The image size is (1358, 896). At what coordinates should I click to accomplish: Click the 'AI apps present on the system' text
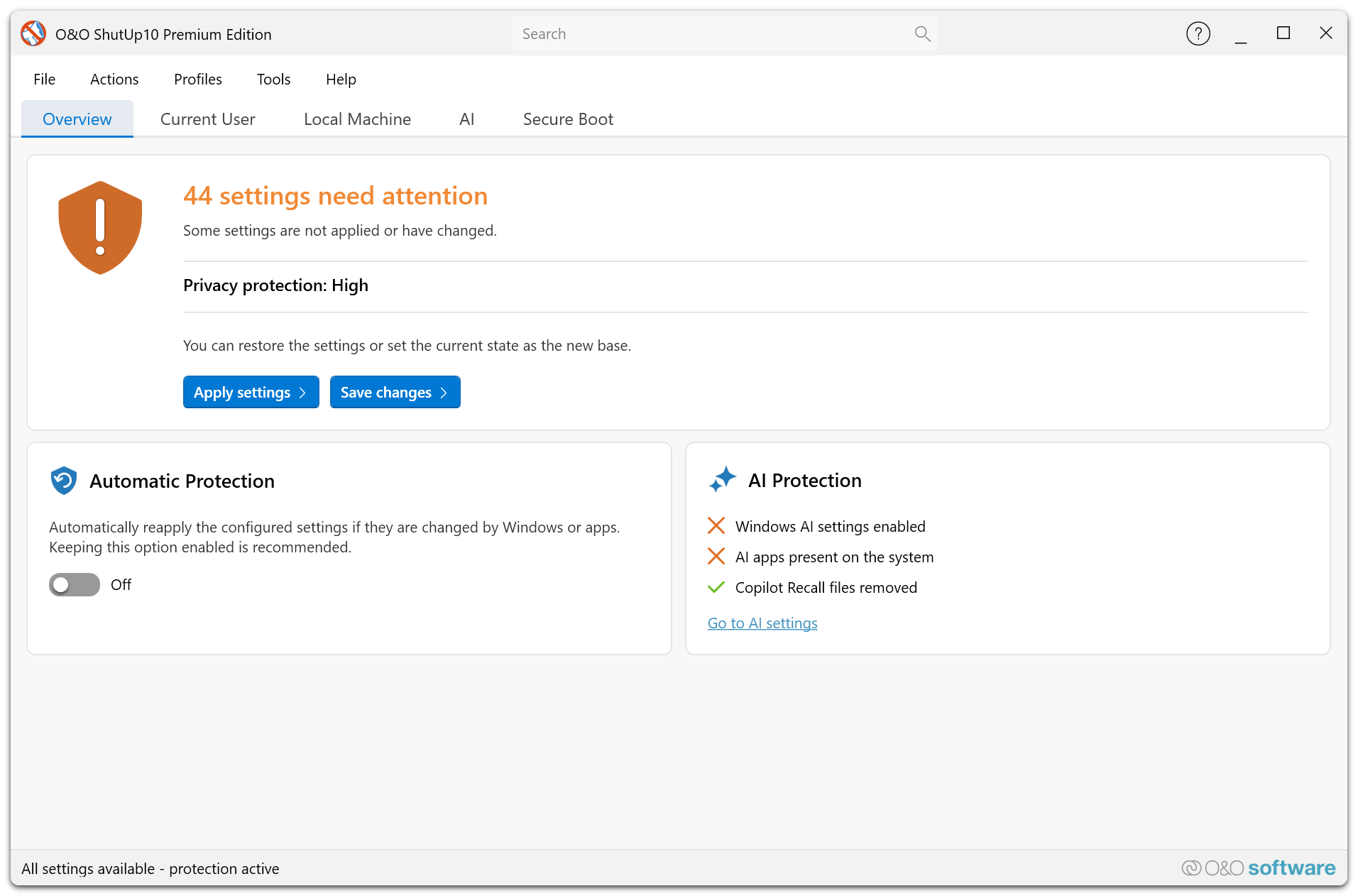[834, 557]
